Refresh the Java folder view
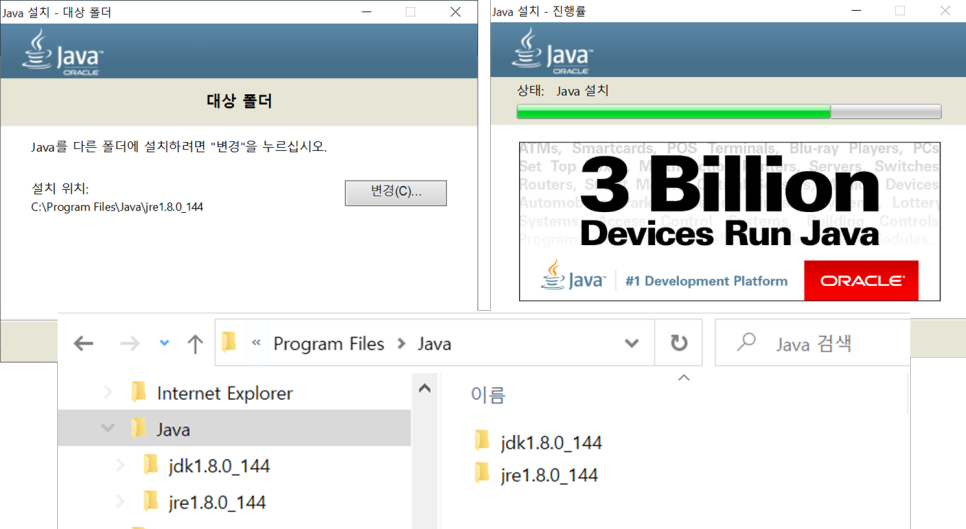966x529 pixels. (x=679, y=342)
